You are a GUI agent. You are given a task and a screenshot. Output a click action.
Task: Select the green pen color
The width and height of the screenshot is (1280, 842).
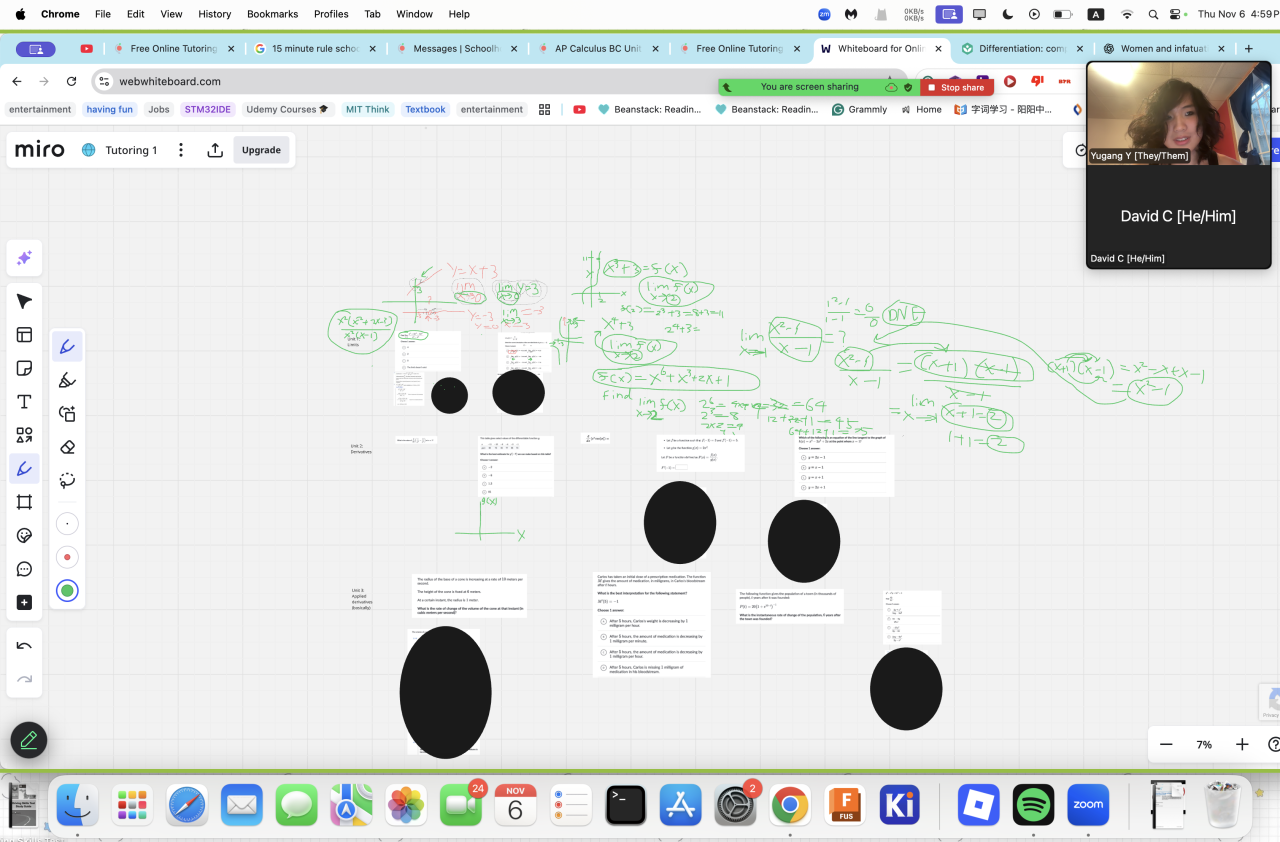pos(67,591)
